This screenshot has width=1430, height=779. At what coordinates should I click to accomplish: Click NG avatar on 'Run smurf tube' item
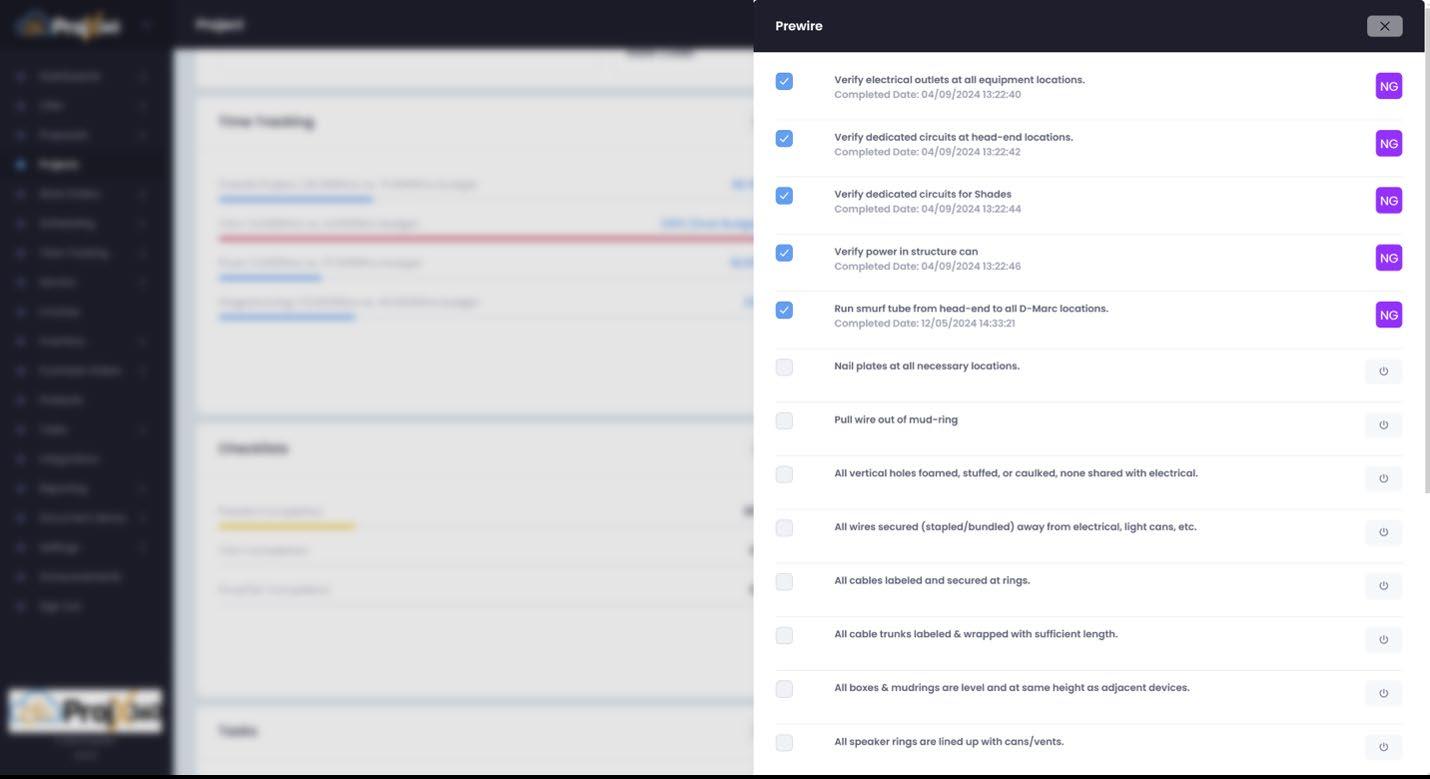coord(1389,315)
